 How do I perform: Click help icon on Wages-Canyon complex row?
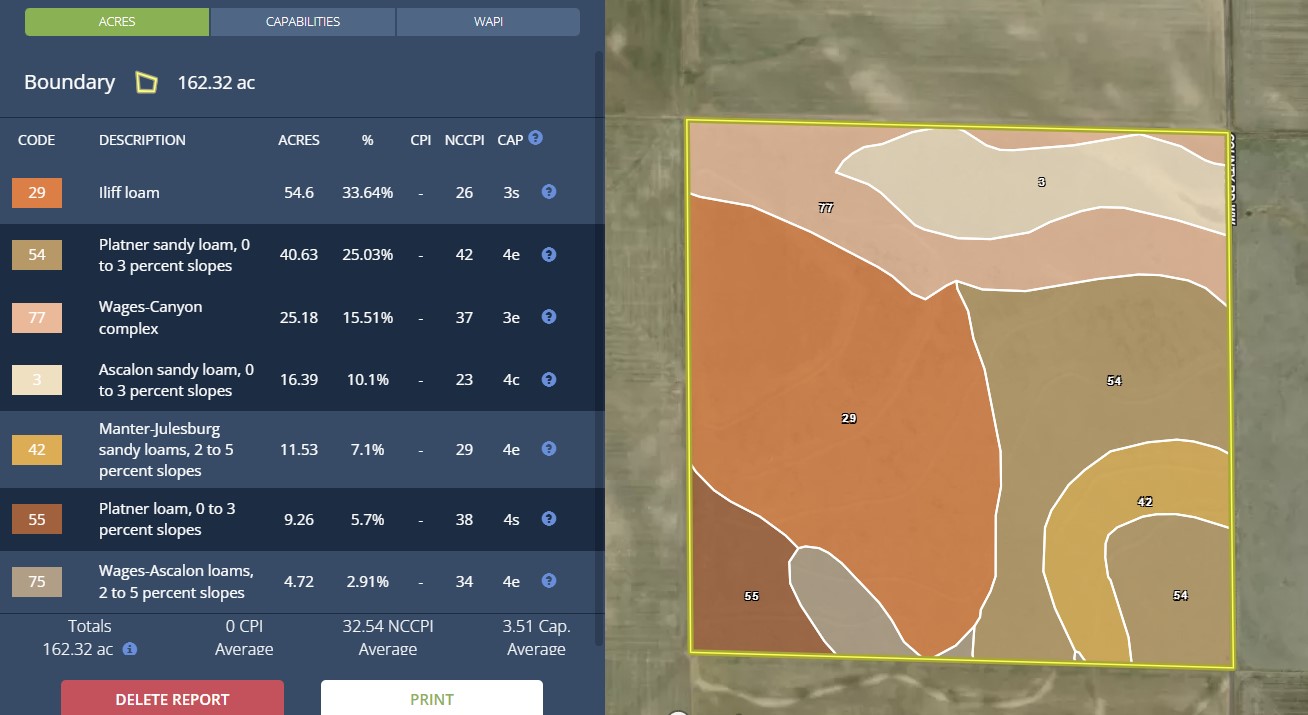548,317
